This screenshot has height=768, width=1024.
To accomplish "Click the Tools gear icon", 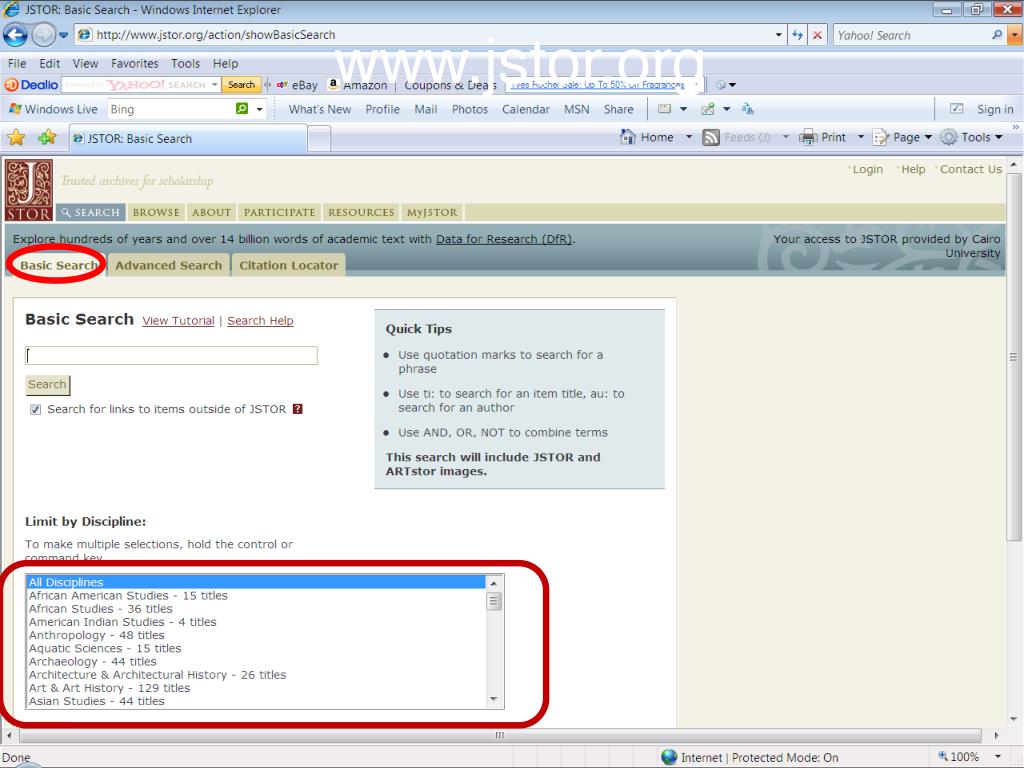I will click(948, 137).
